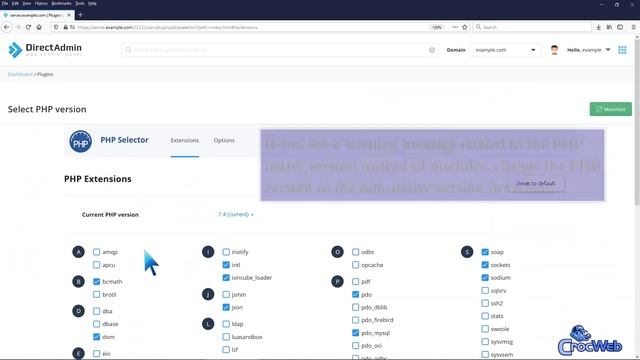Image resolution: width=640 pixels, height=360 pixels.
Task: Click letter O section badge
Action: (337, 252)
